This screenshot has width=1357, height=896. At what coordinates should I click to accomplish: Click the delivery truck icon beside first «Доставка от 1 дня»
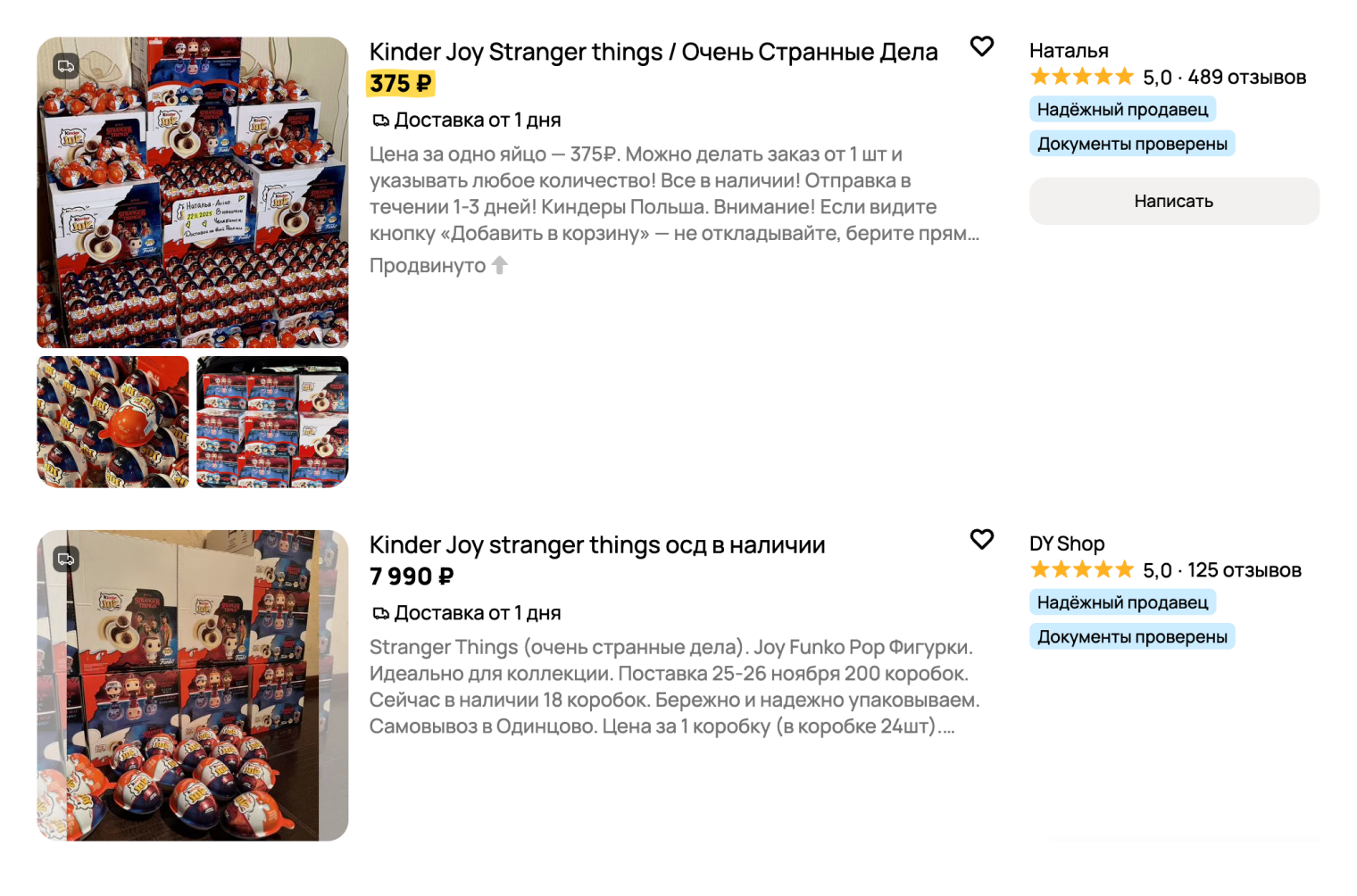click(380, 120)
